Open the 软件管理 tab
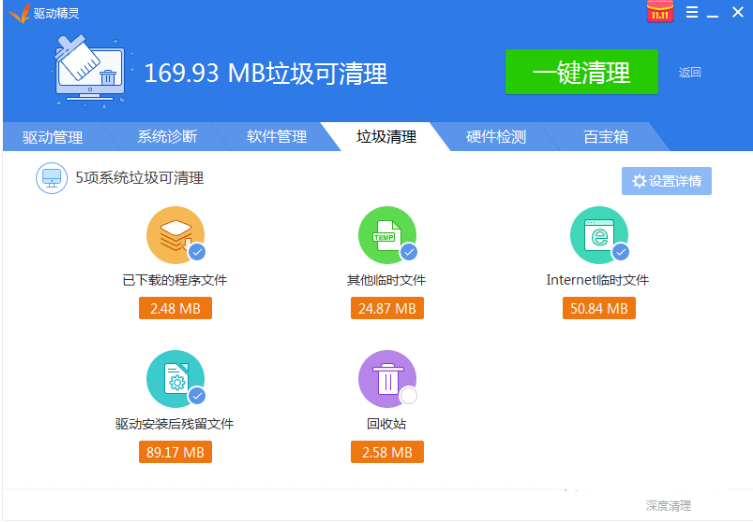The height and width of the screenshot is (522, 753). click(277, 137)
